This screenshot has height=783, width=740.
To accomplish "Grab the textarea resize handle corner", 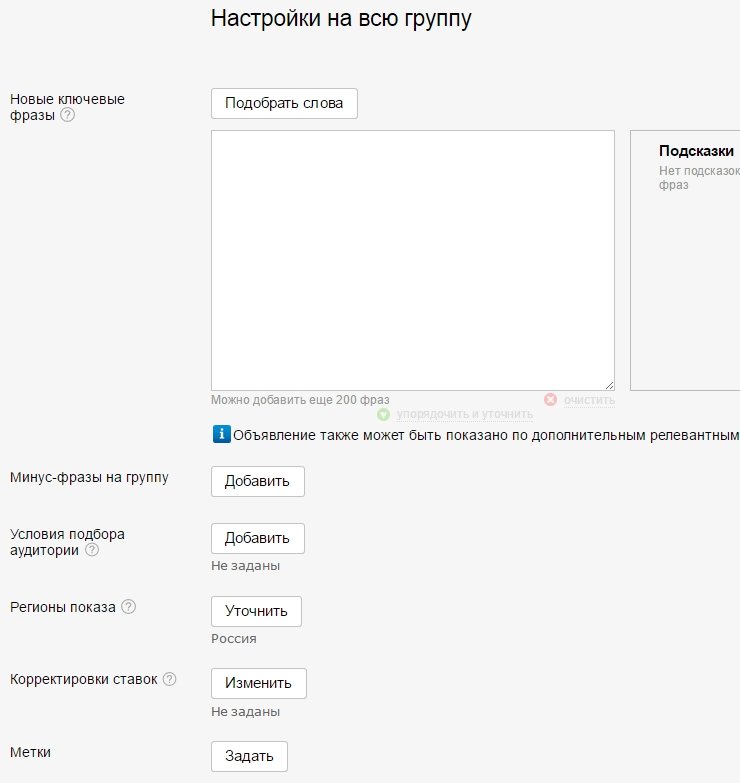I will (609, 385).
